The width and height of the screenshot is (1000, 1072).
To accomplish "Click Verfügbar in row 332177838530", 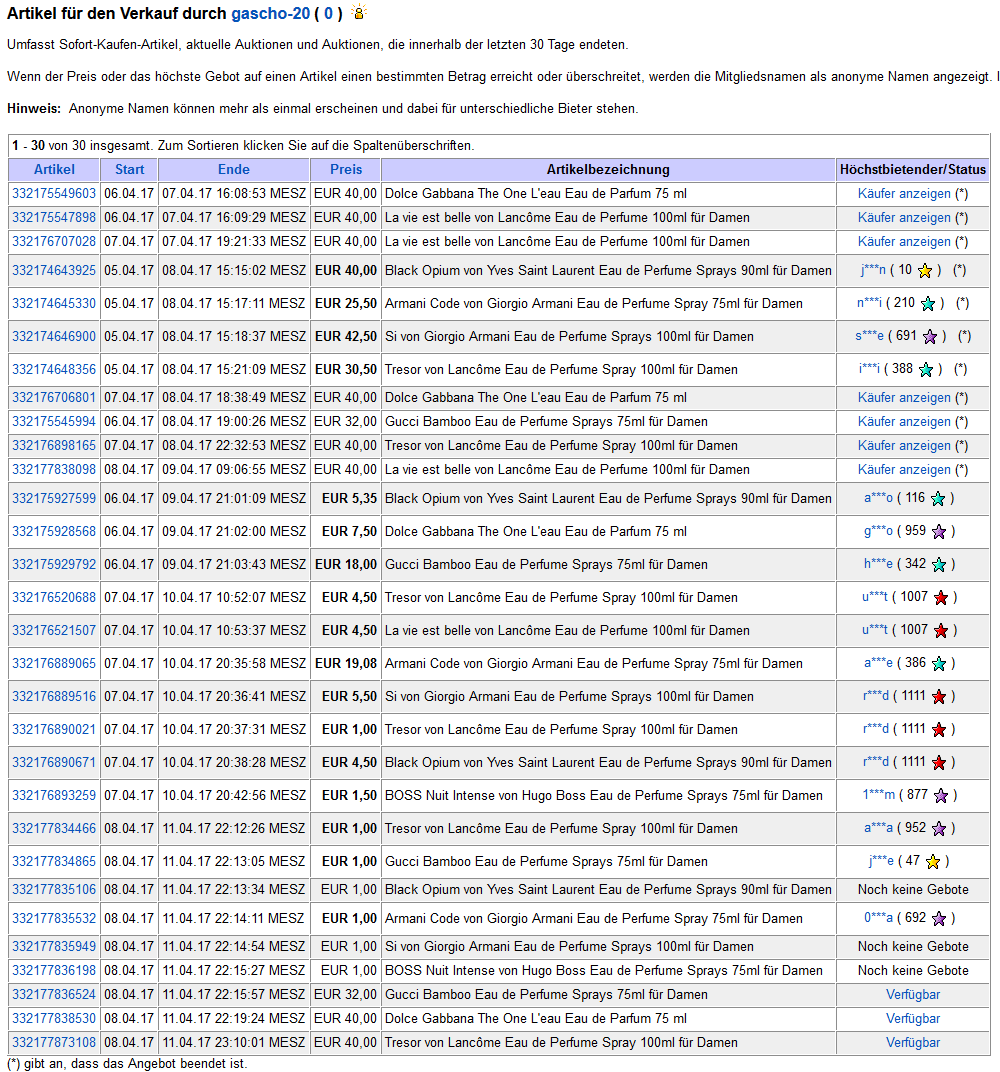I will pos(913,1019).
